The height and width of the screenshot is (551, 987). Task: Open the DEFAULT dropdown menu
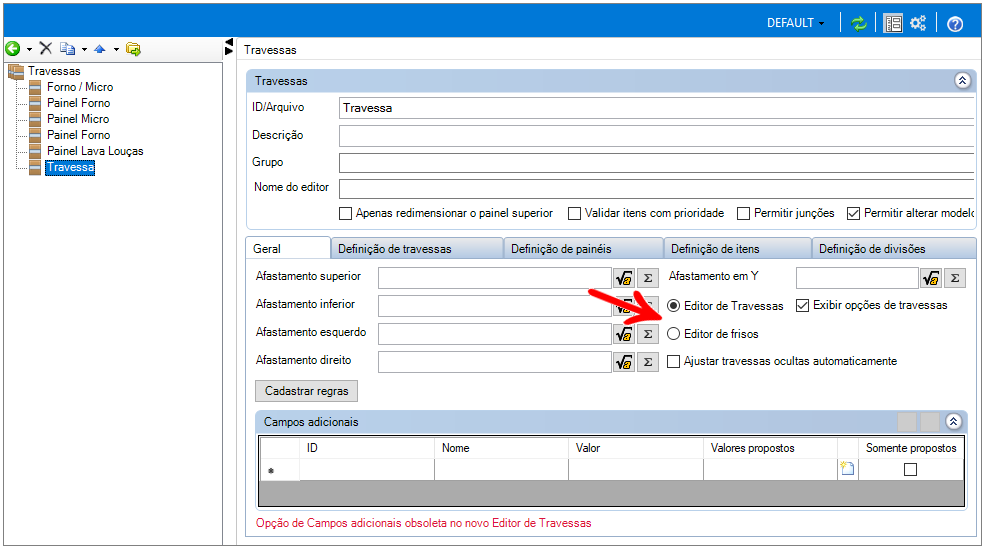click(x=796, y=23)
